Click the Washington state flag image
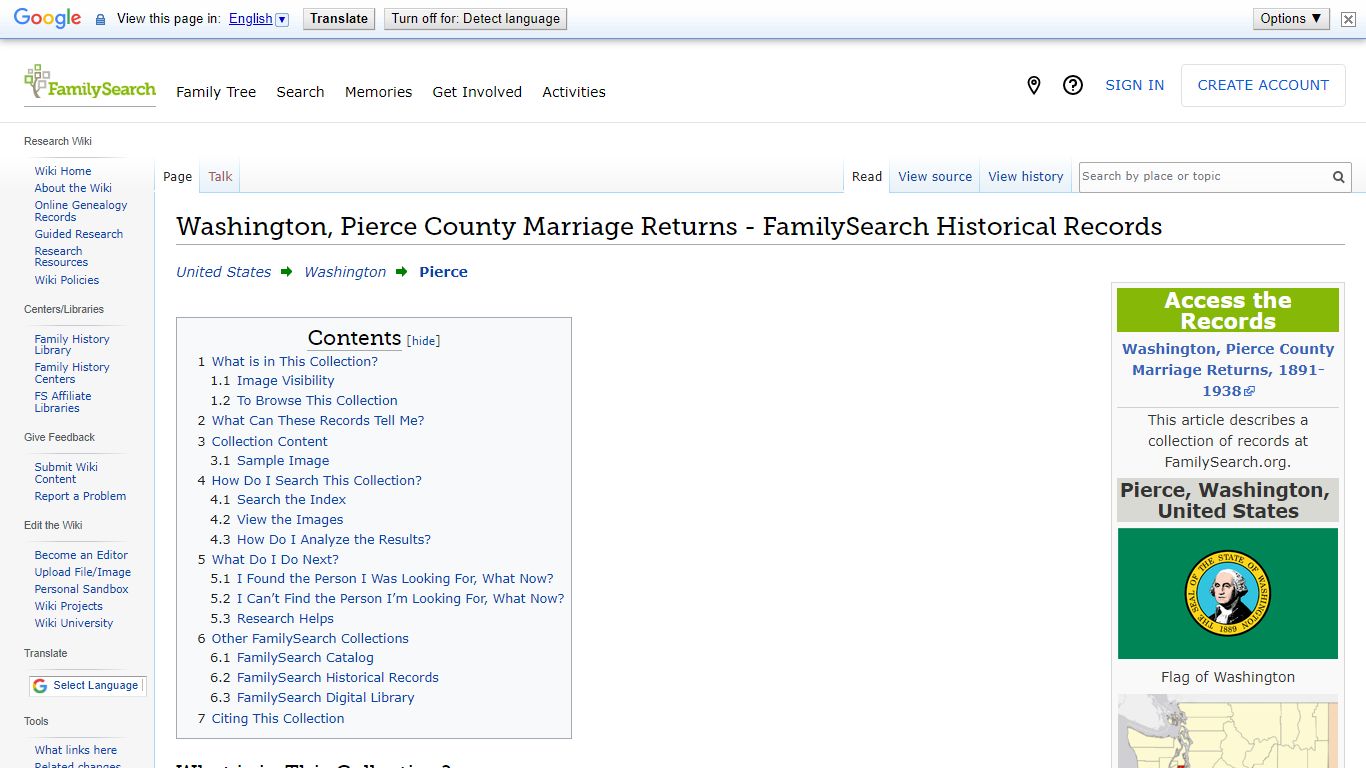Screen dimensions: 1366x768 coord(1228,593)
